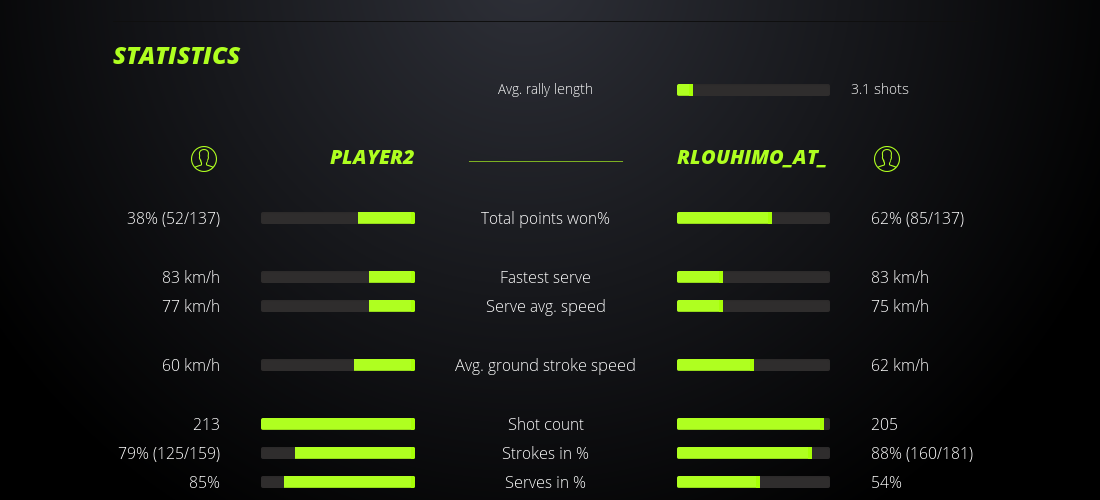Click the 38% (52/137) points value

click(174, 218)
